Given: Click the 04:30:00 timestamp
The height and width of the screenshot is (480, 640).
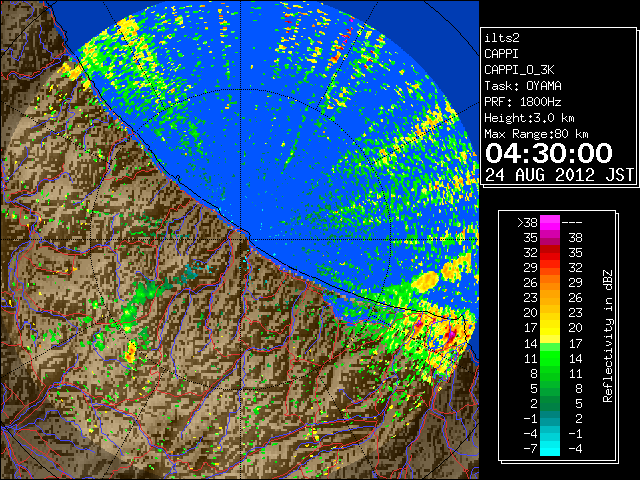Looking at the screenshot, I should (549, 153).
